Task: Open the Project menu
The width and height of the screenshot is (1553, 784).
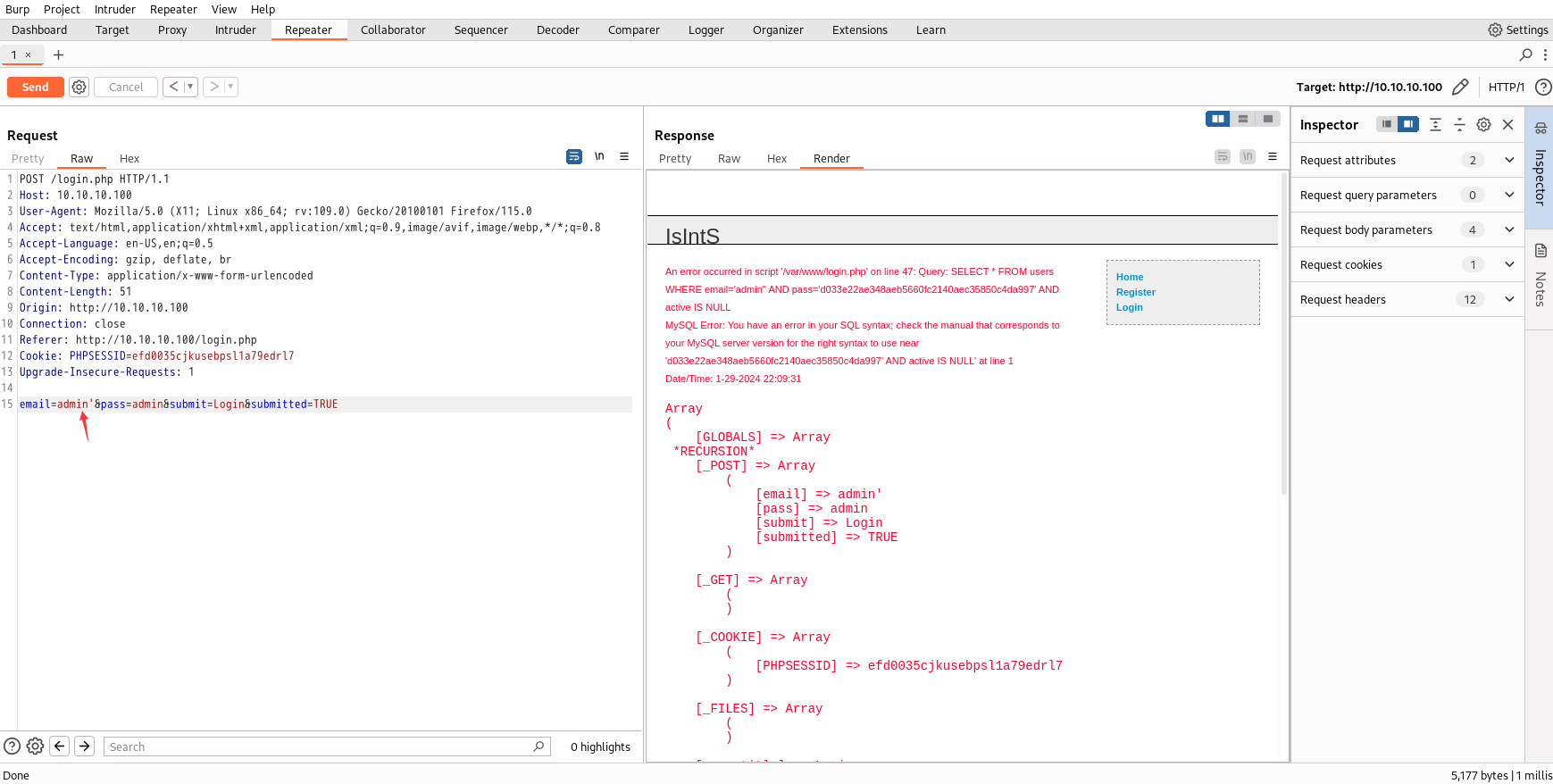Action: [62, 9]
